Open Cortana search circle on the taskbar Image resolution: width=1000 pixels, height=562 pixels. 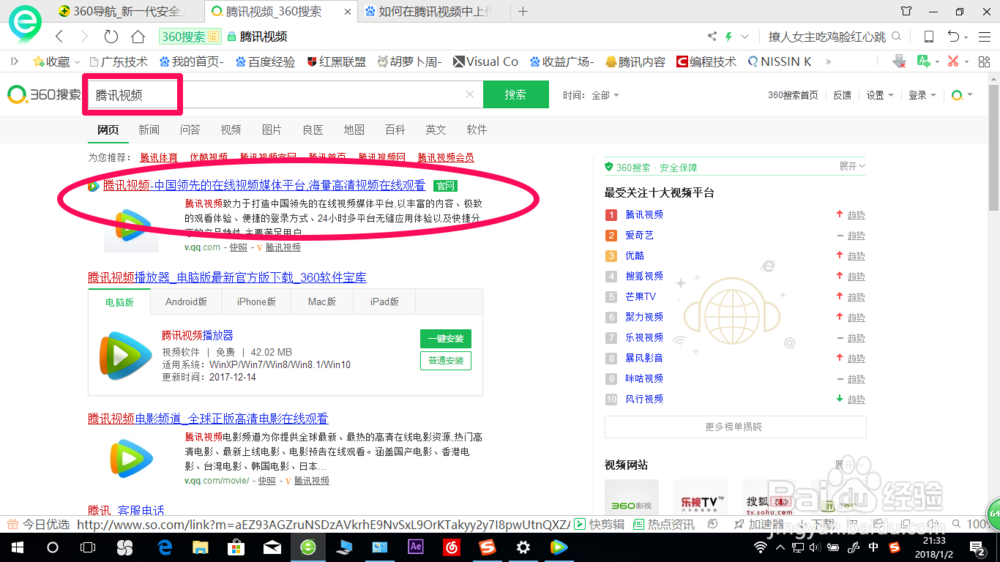pos(52,547)
